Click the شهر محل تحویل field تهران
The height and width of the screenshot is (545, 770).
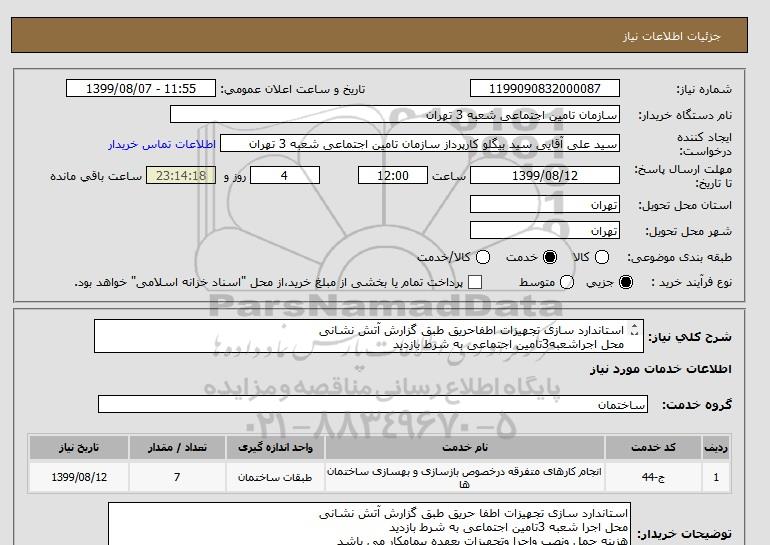point(545,230)
